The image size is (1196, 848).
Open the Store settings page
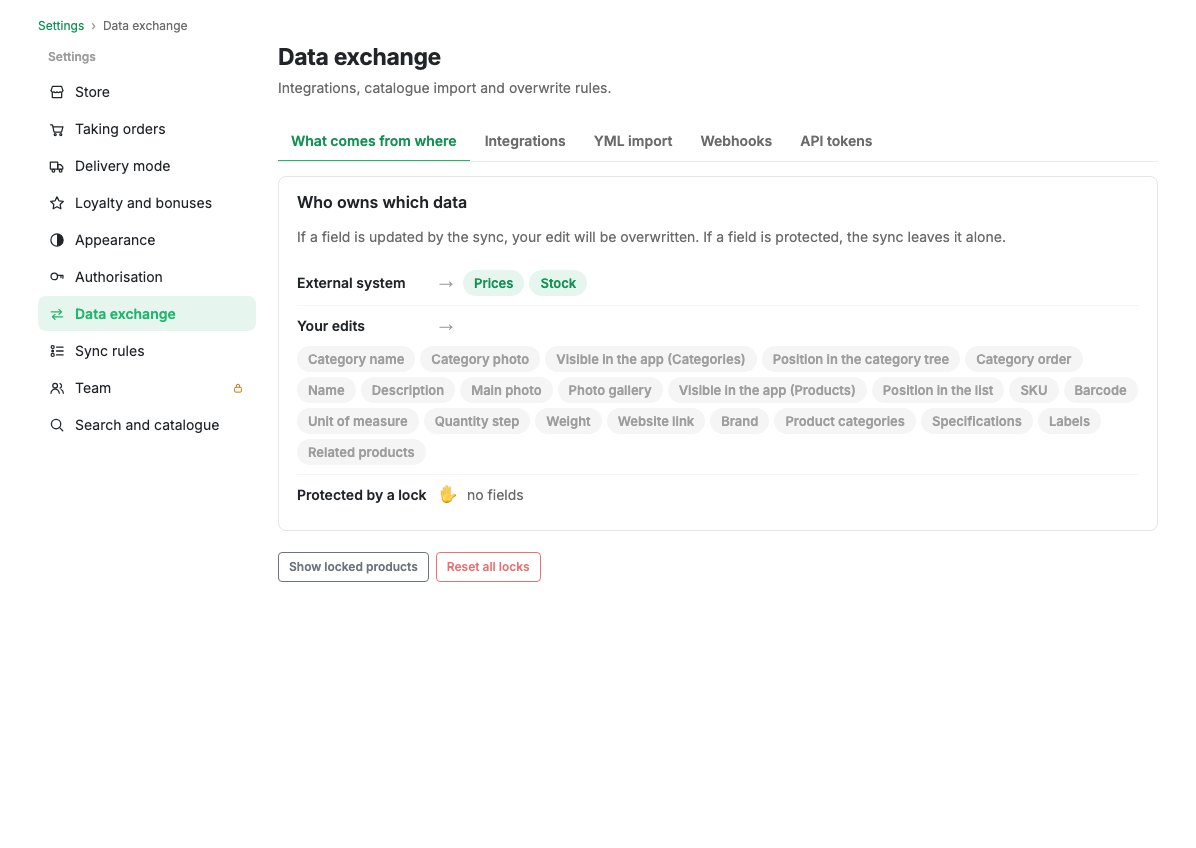click(x=146, y=92)
